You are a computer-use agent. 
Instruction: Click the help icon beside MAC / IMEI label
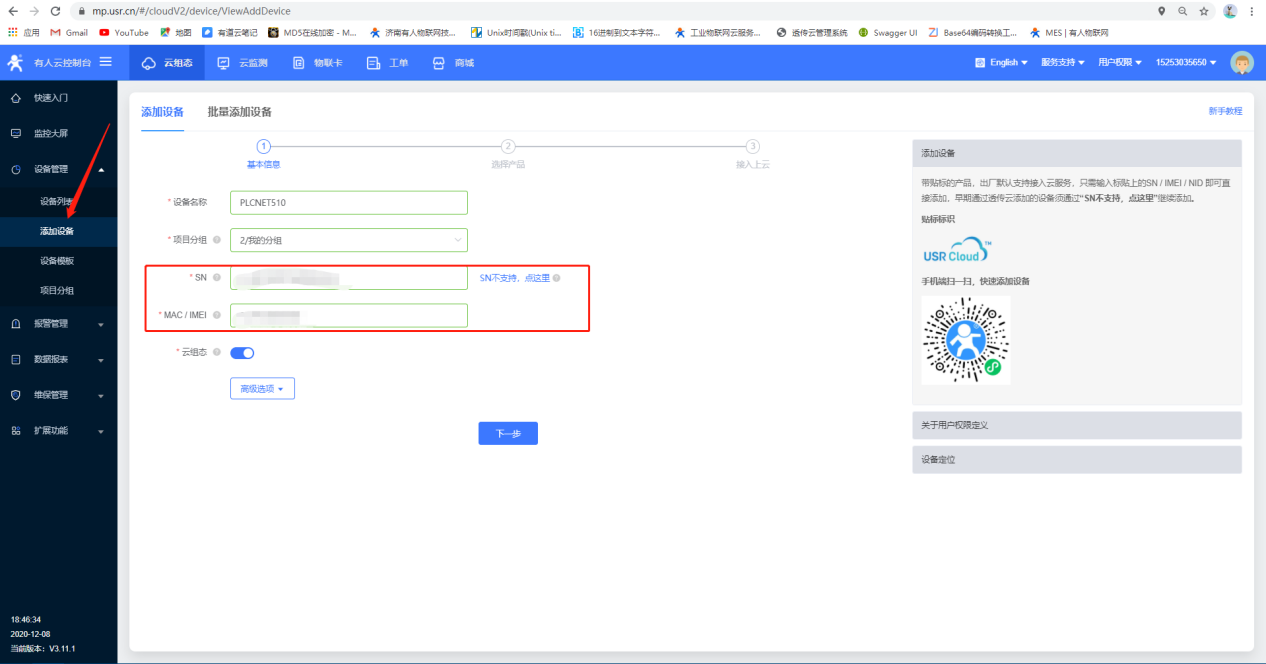tap(216, 315)
